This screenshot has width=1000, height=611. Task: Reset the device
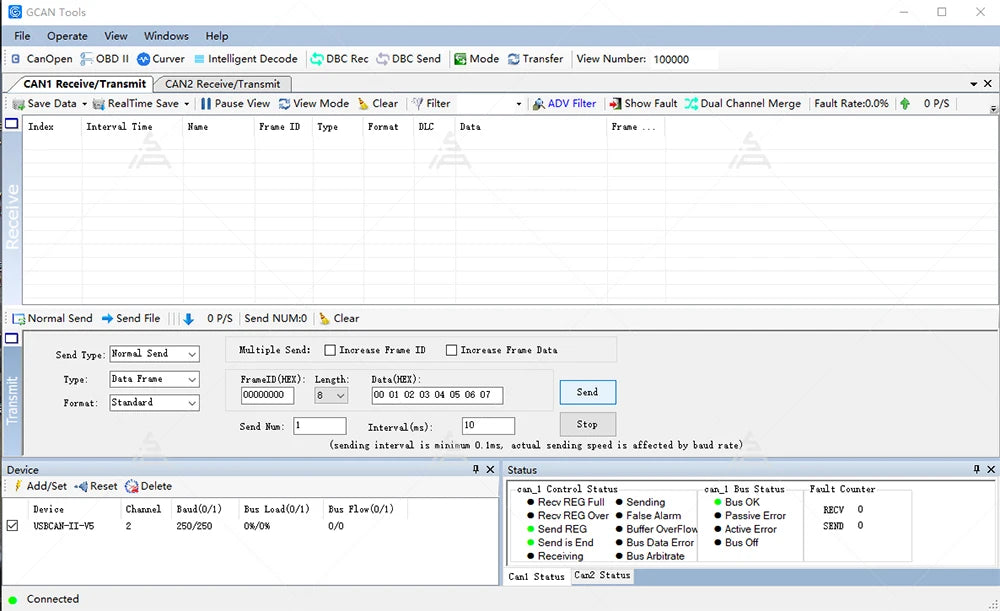96,486
